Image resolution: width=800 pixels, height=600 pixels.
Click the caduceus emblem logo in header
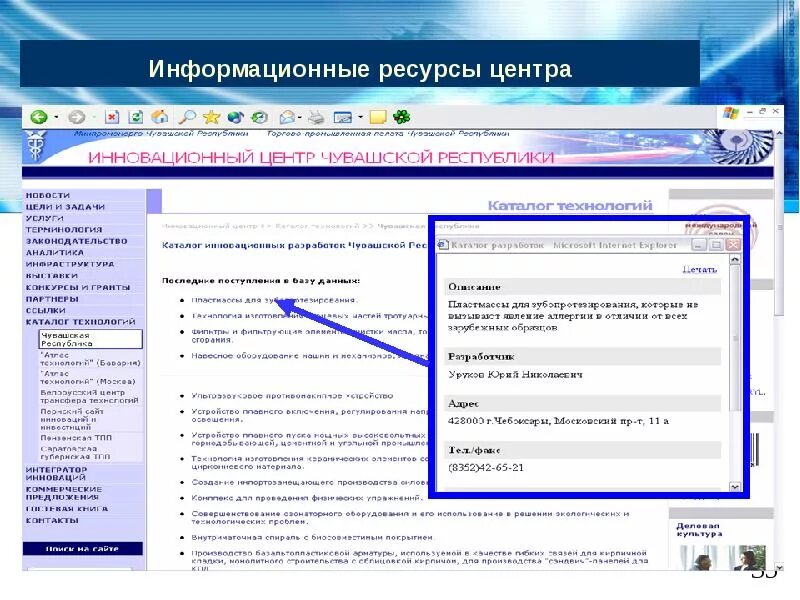point(36,145)
